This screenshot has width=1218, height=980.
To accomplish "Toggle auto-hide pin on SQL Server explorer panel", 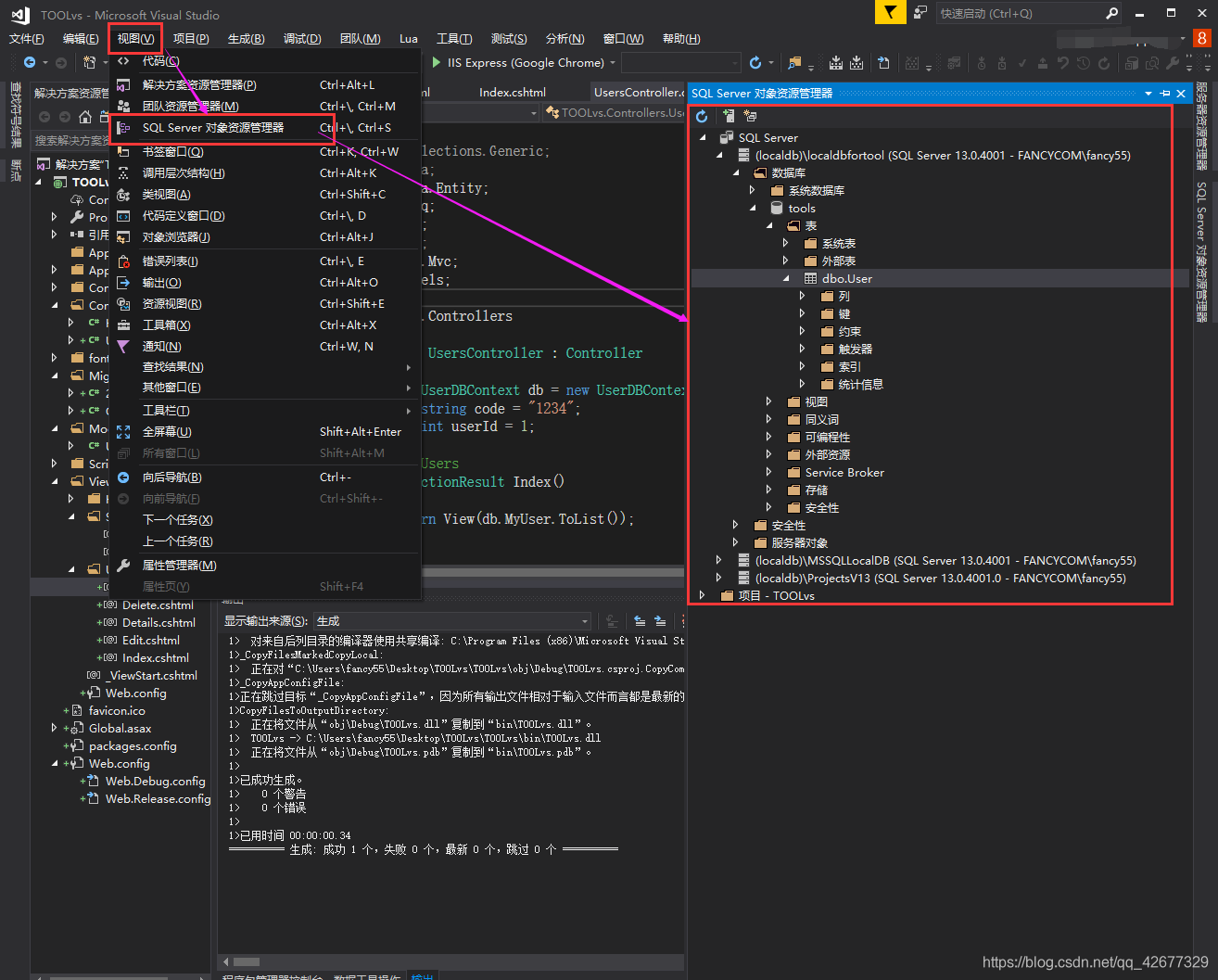I will (1165, 94).
